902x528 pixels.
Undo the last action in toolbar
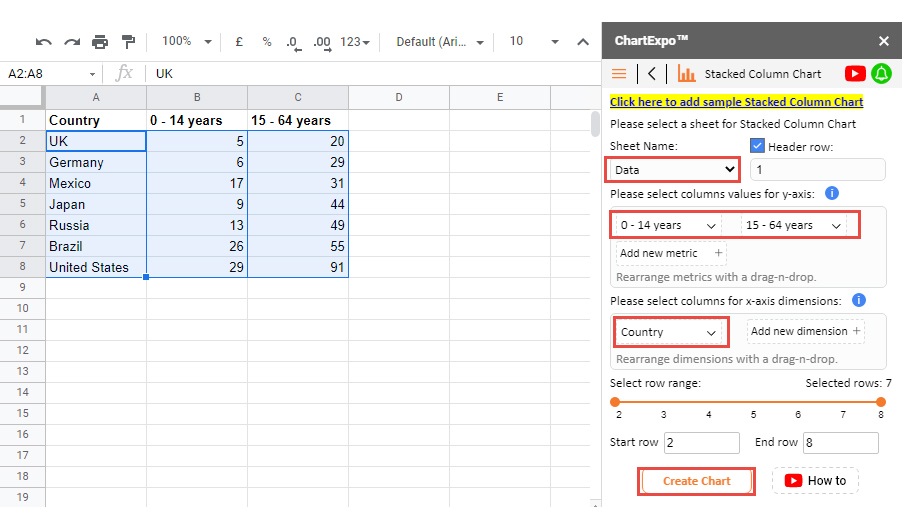(44, 42)
